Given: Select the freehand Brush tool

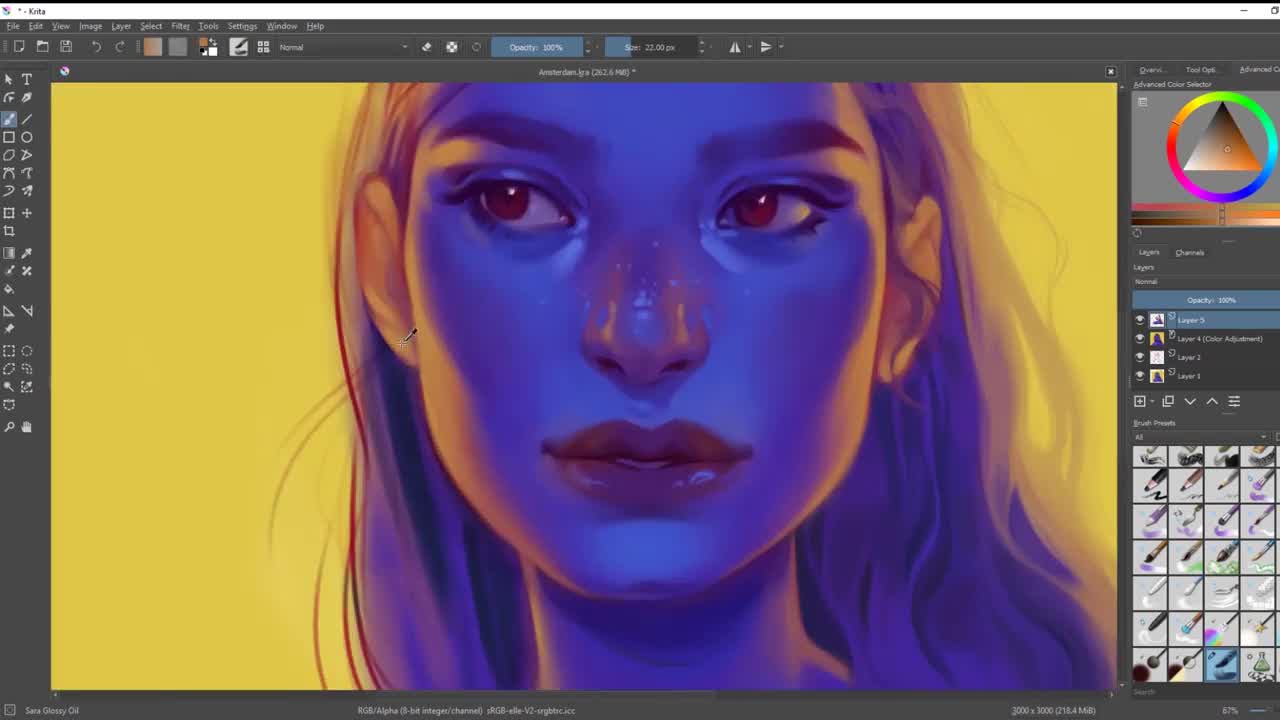Looking at the screenshot, I should point(9,118).
